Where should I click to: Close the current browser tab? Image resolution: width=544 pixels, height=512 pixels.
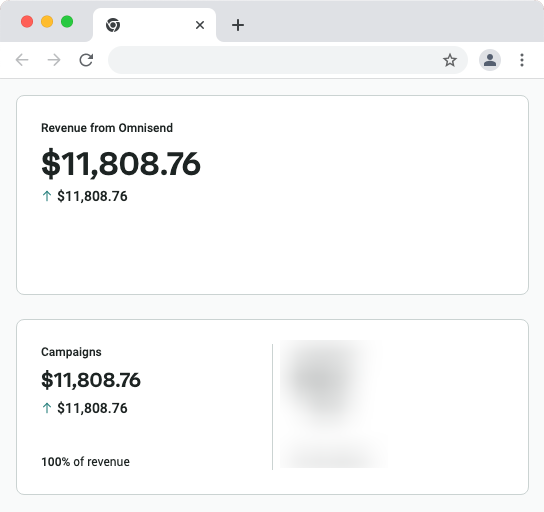(x=200, y=25)
